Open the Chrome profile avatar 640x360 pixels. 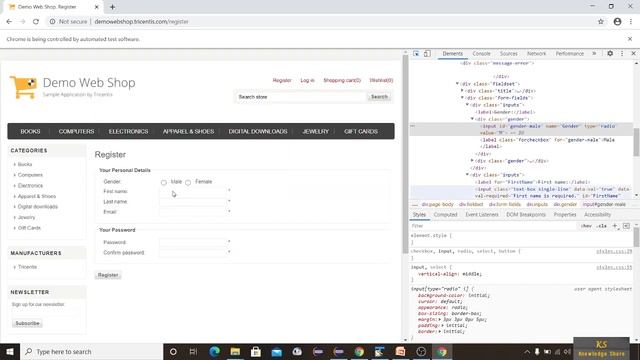coord(617,22)
